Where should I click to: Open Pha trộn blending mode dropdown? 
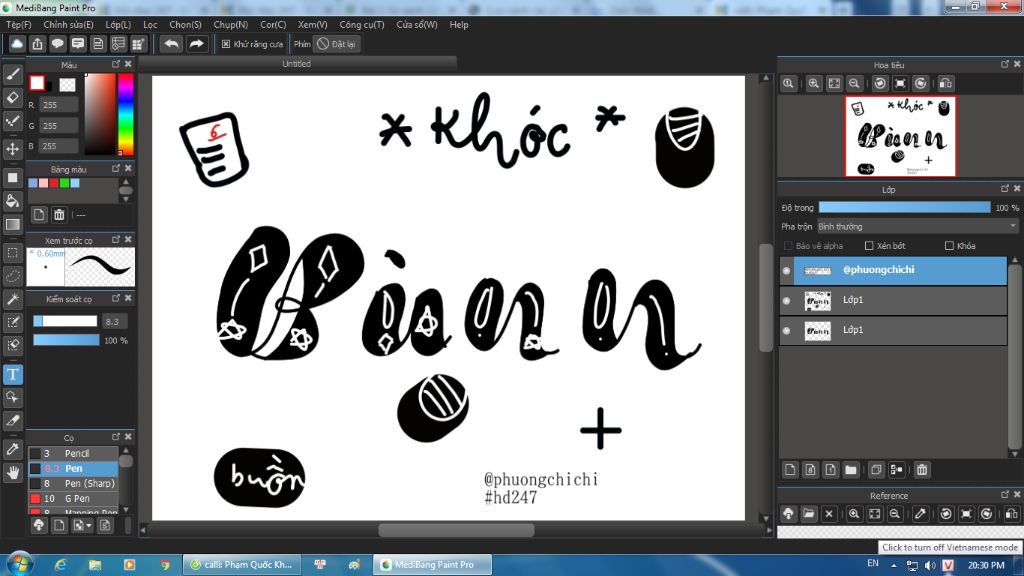point(917,227)
